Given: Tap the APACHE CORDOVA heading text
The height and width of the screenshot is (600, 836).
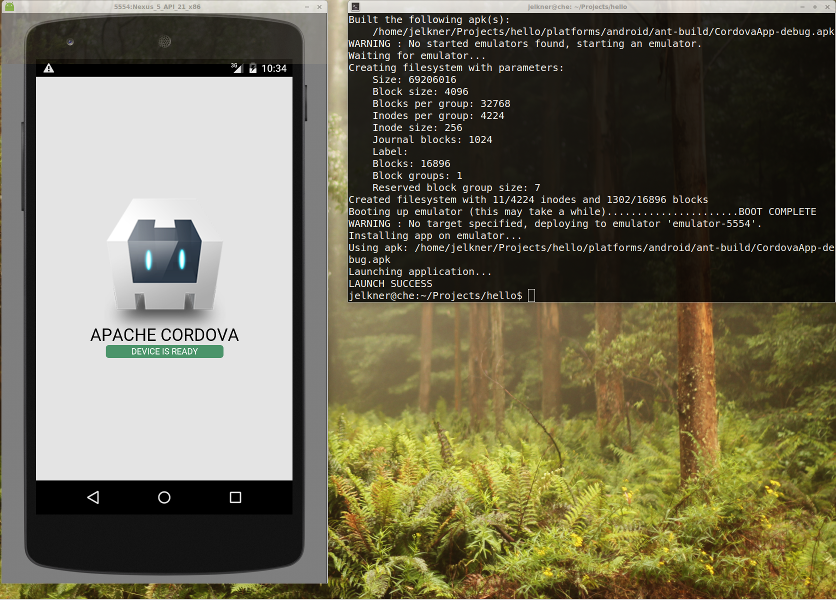Looking at the screenshot, I should coord(165,335).
